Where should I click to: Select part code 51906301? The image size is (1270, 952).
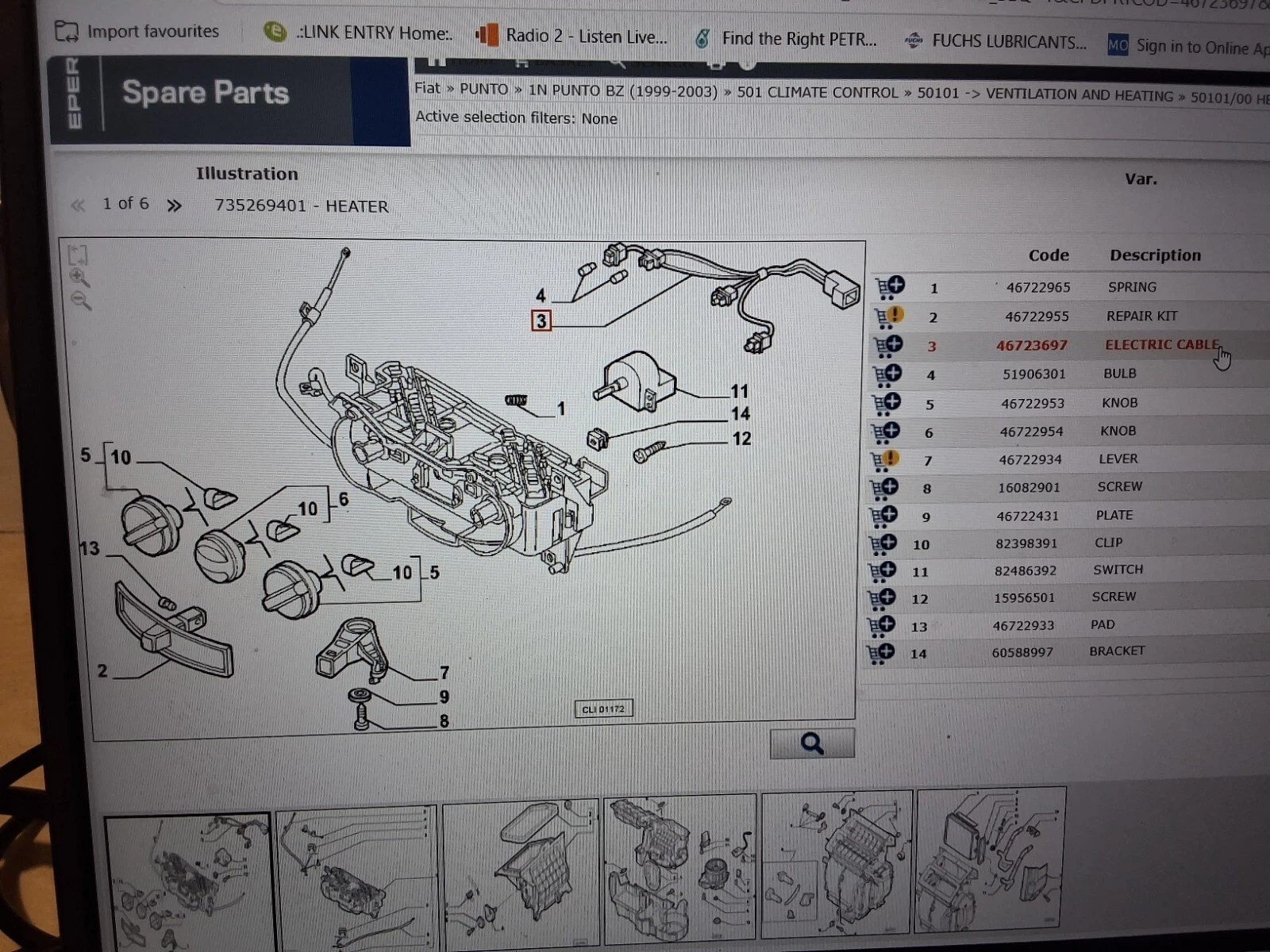1034,374
